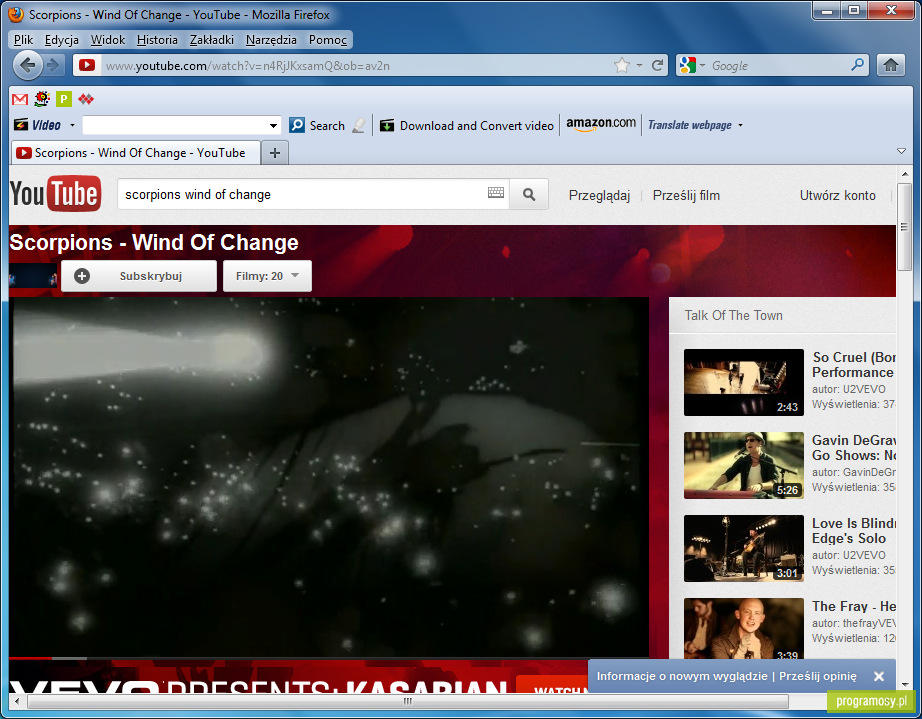
Task: Click the toolbar Search magnifier icon
Action: pos(297,125)
